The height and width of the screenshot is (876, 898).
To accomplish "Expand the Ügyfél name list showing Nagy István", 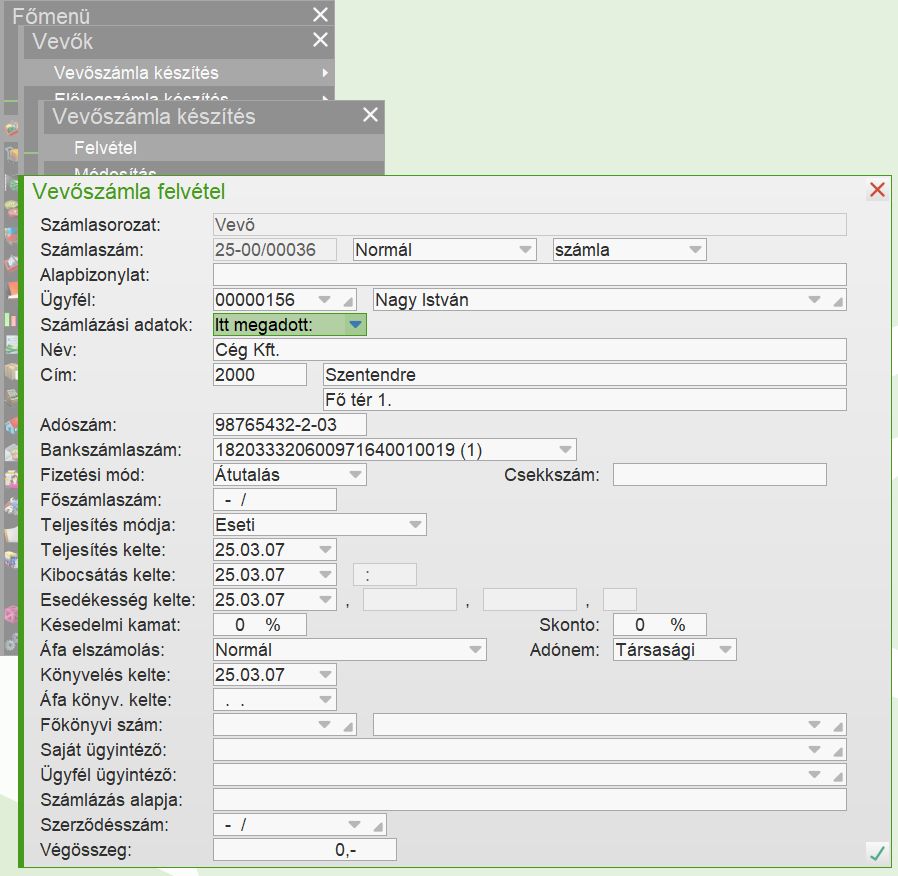I will pyautogui.click(x=814, y=300).
